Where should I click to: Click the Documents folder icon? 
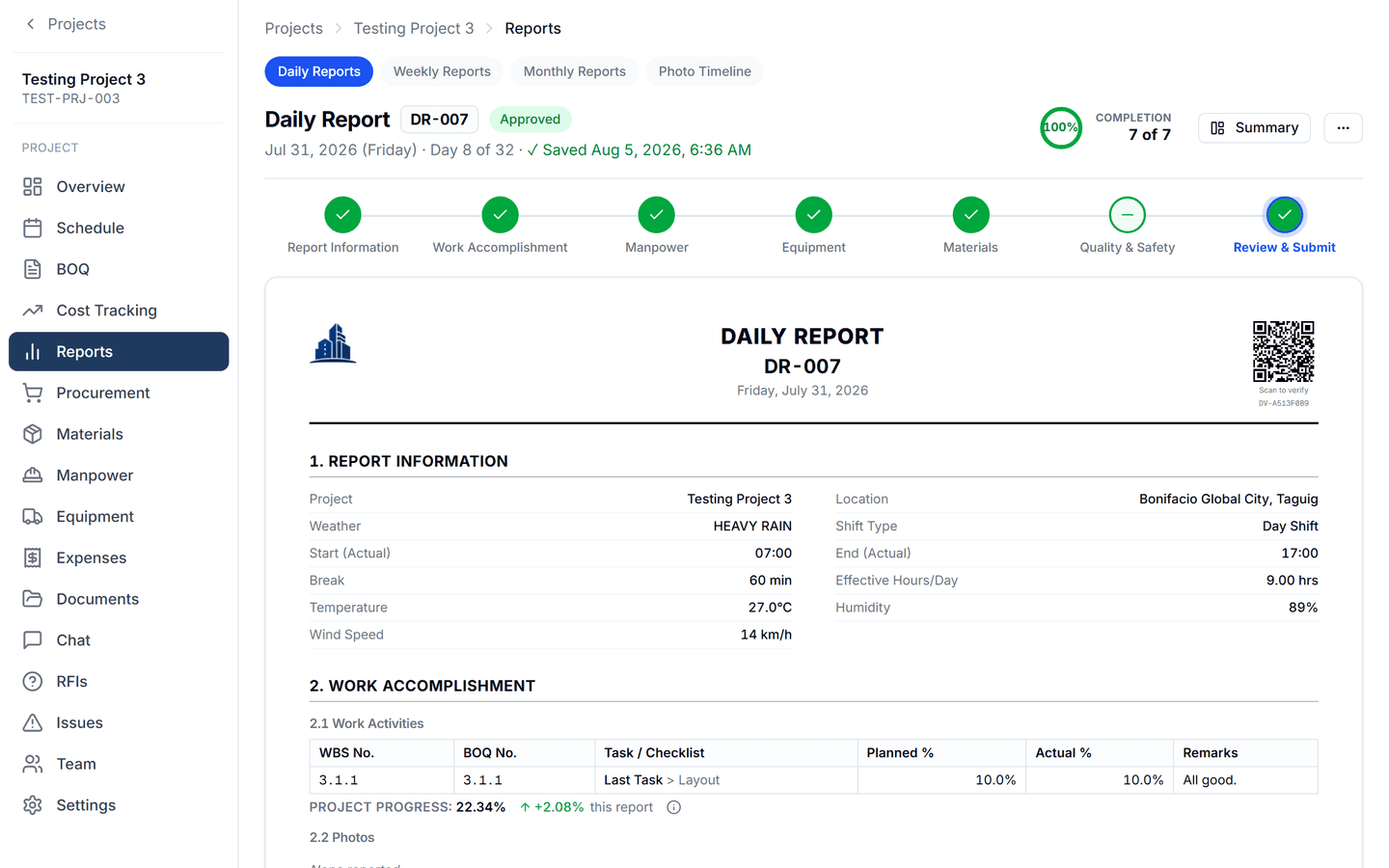33,599
